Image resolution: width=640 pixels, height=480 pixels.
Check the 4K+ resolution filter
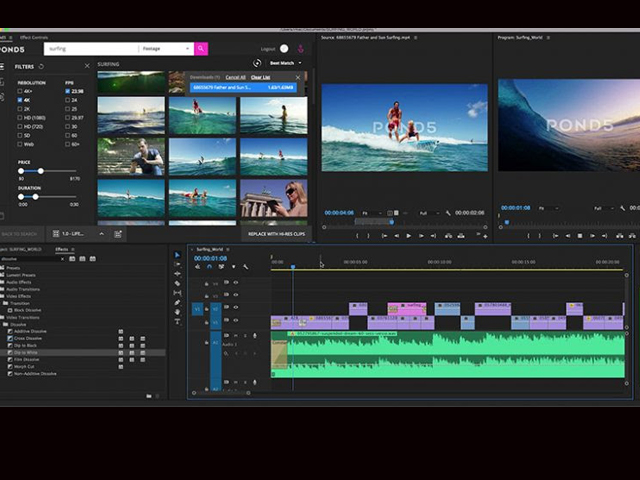tap(20, 91)
